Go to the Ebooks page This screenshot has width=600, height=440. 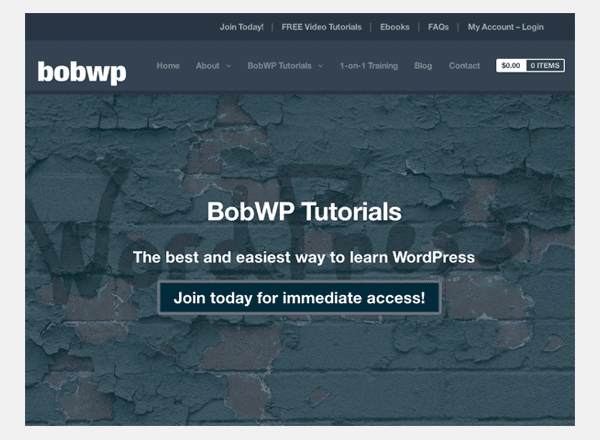(x=395, y=27)
